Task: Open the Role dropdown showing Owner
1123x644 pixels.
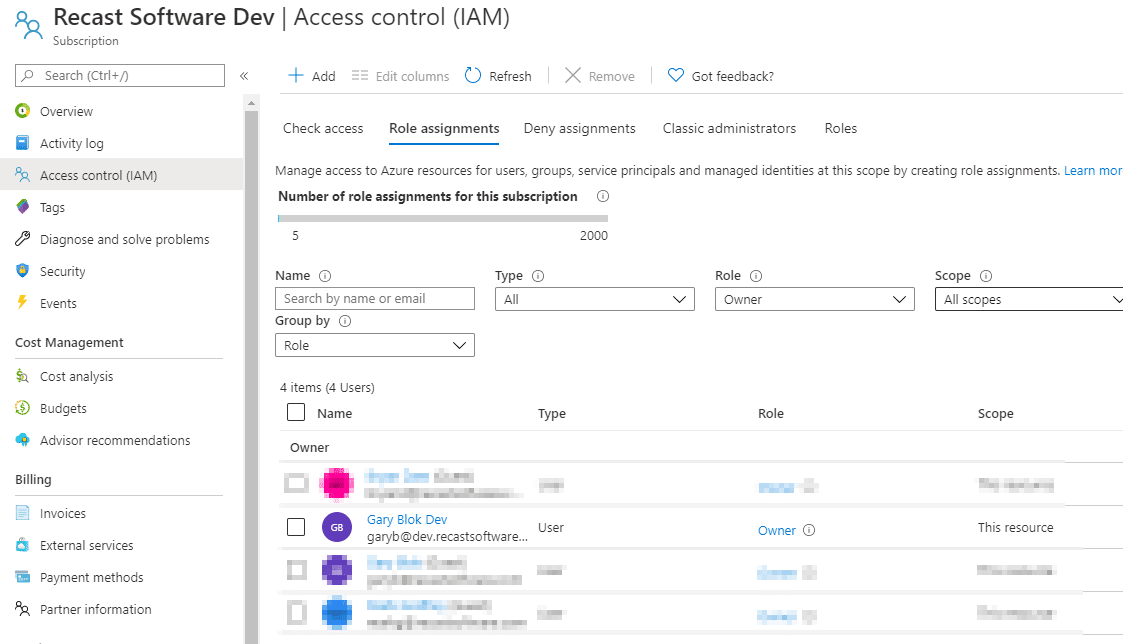Action: coord(814,299)
